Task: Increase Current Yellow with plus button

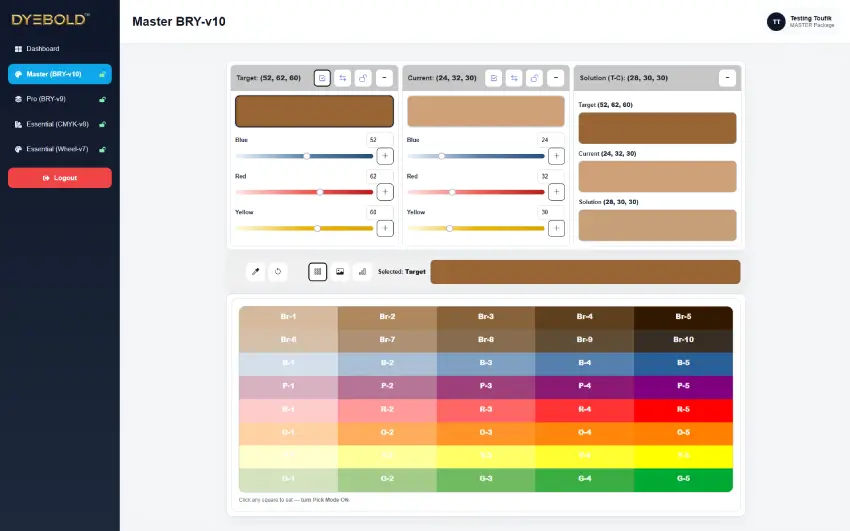Action: point(556,228)
